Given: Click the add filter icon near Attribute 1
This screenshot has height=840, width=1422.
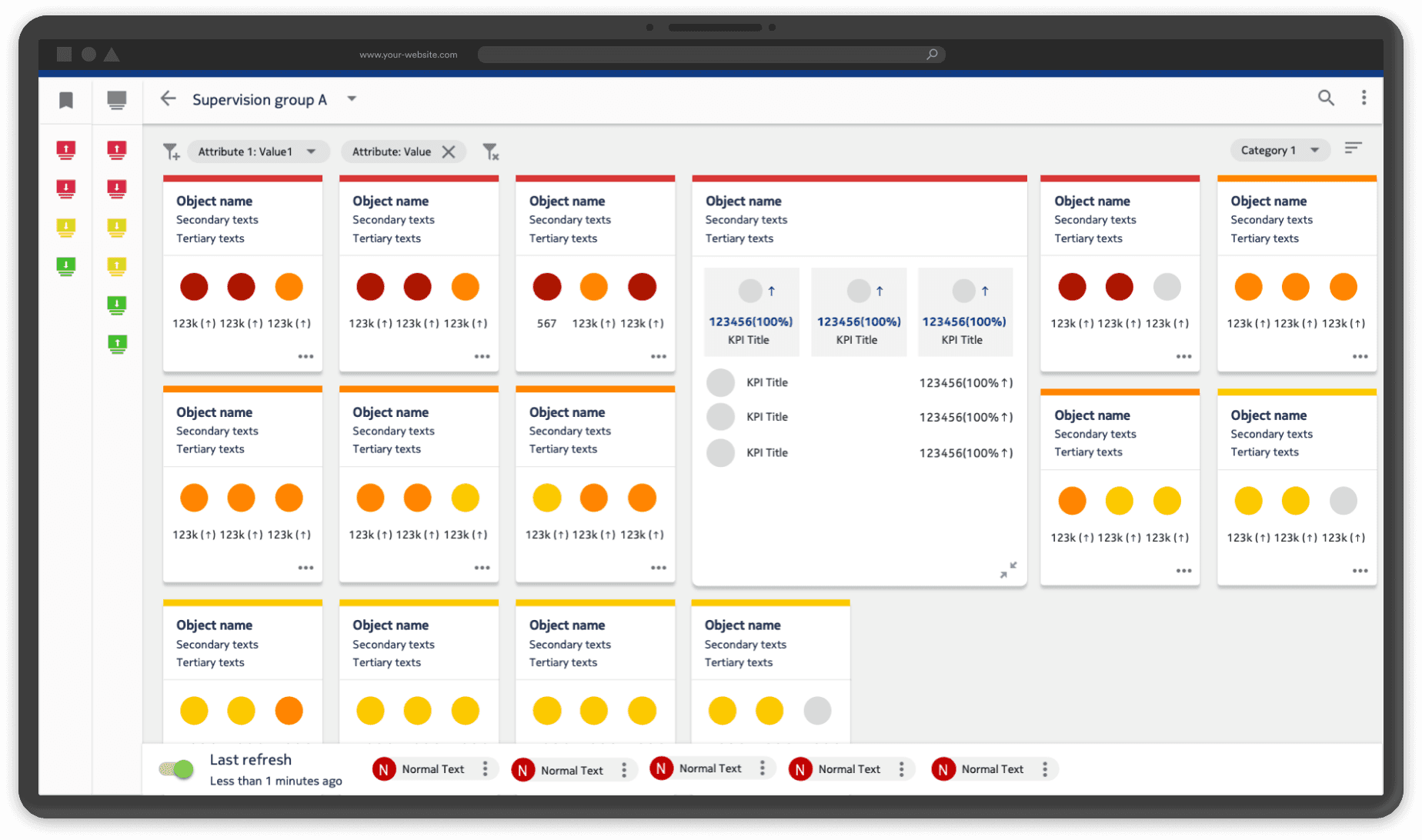Looking at the screenshot, I should click(x=172, y=152).
